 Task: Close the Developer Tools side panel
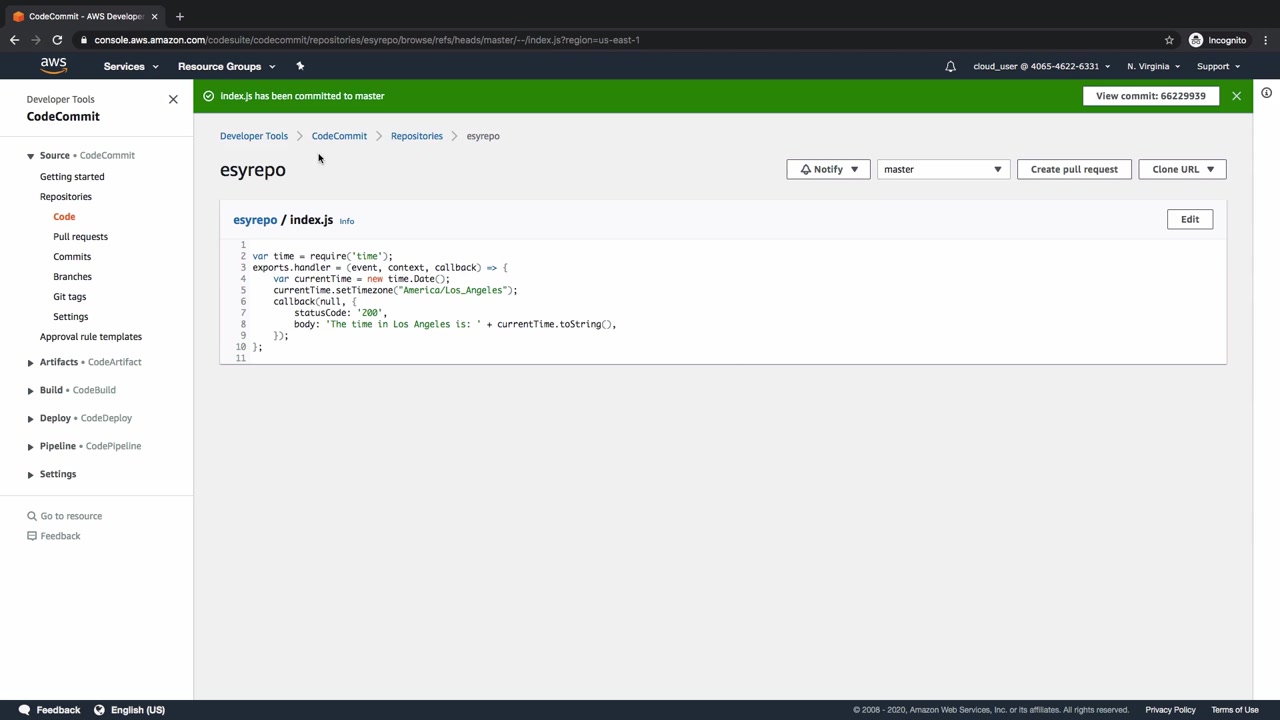(x=173, y=99)
